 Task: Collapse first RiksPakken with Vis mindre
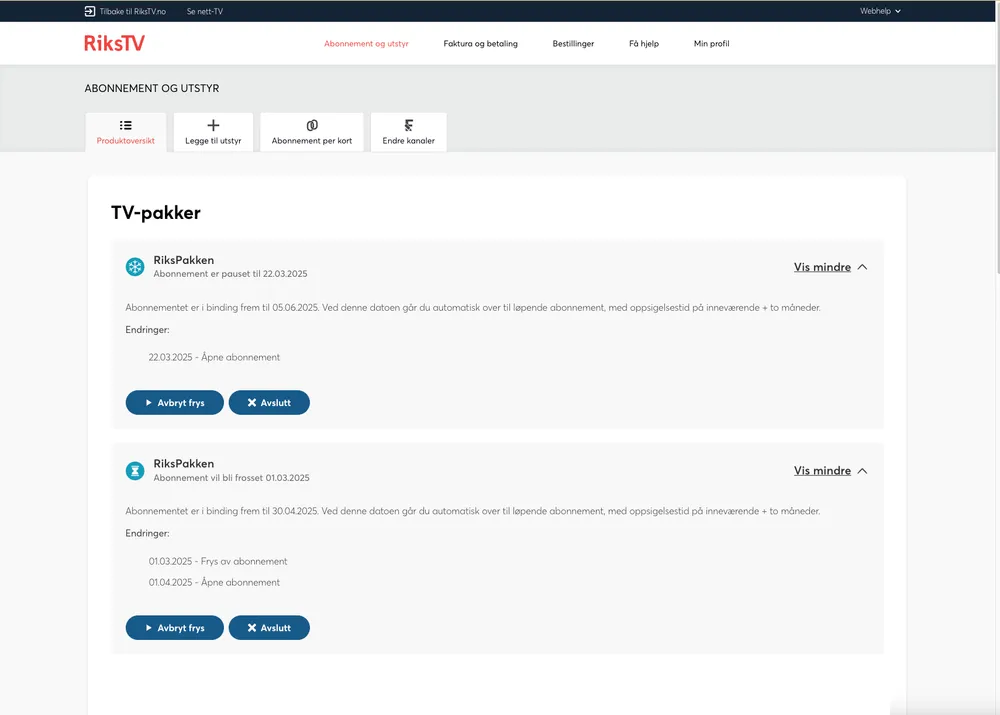click(x=830, y=267)
